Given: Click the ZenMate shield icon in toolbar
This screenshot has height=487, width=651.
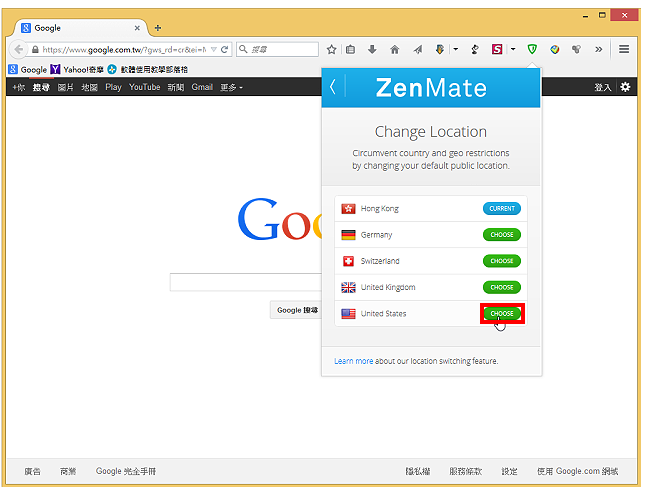Looking at the screenshot, I should tap(532, 49).
